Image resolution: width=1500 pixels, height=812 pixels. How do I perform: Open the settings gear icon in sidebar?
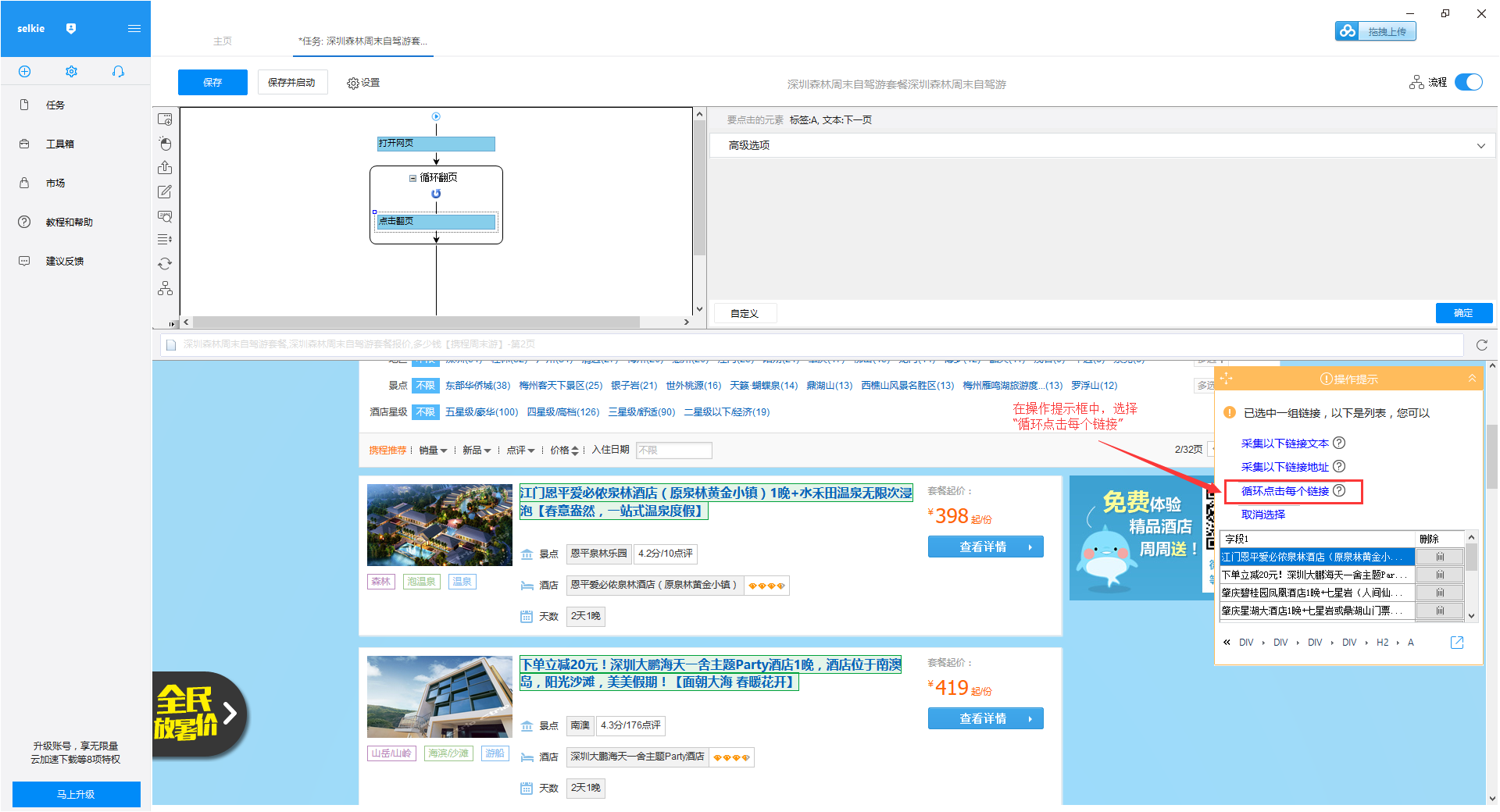point(71,71)
